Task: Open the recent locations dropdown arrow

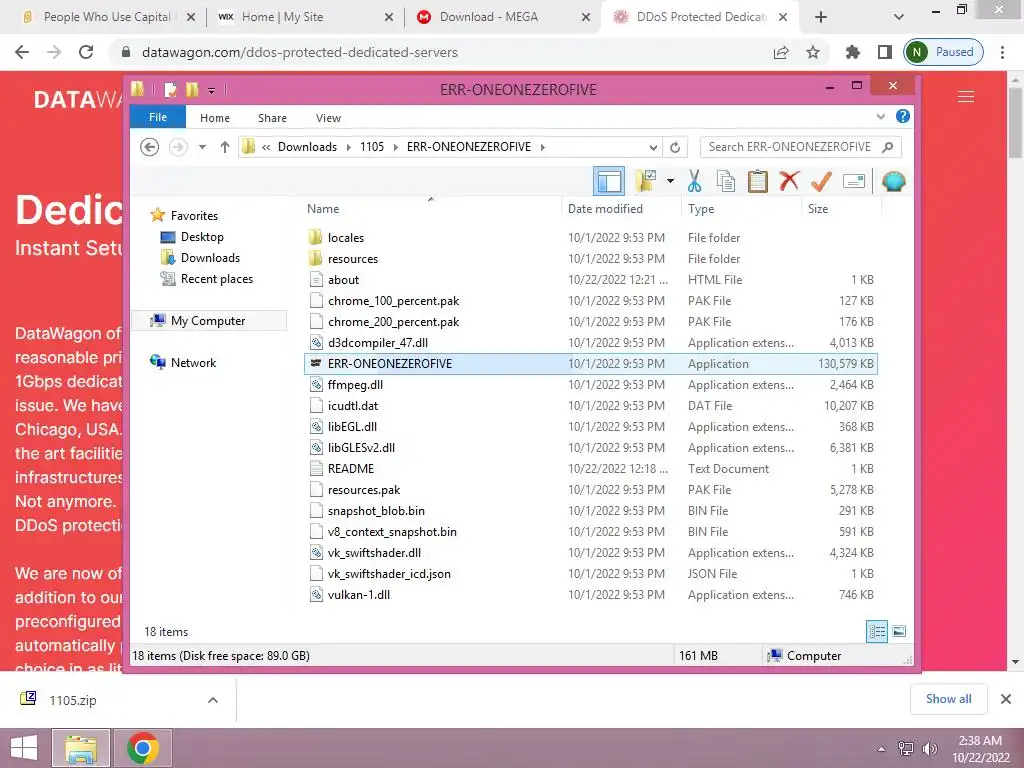Action: [x=202, y=147]
